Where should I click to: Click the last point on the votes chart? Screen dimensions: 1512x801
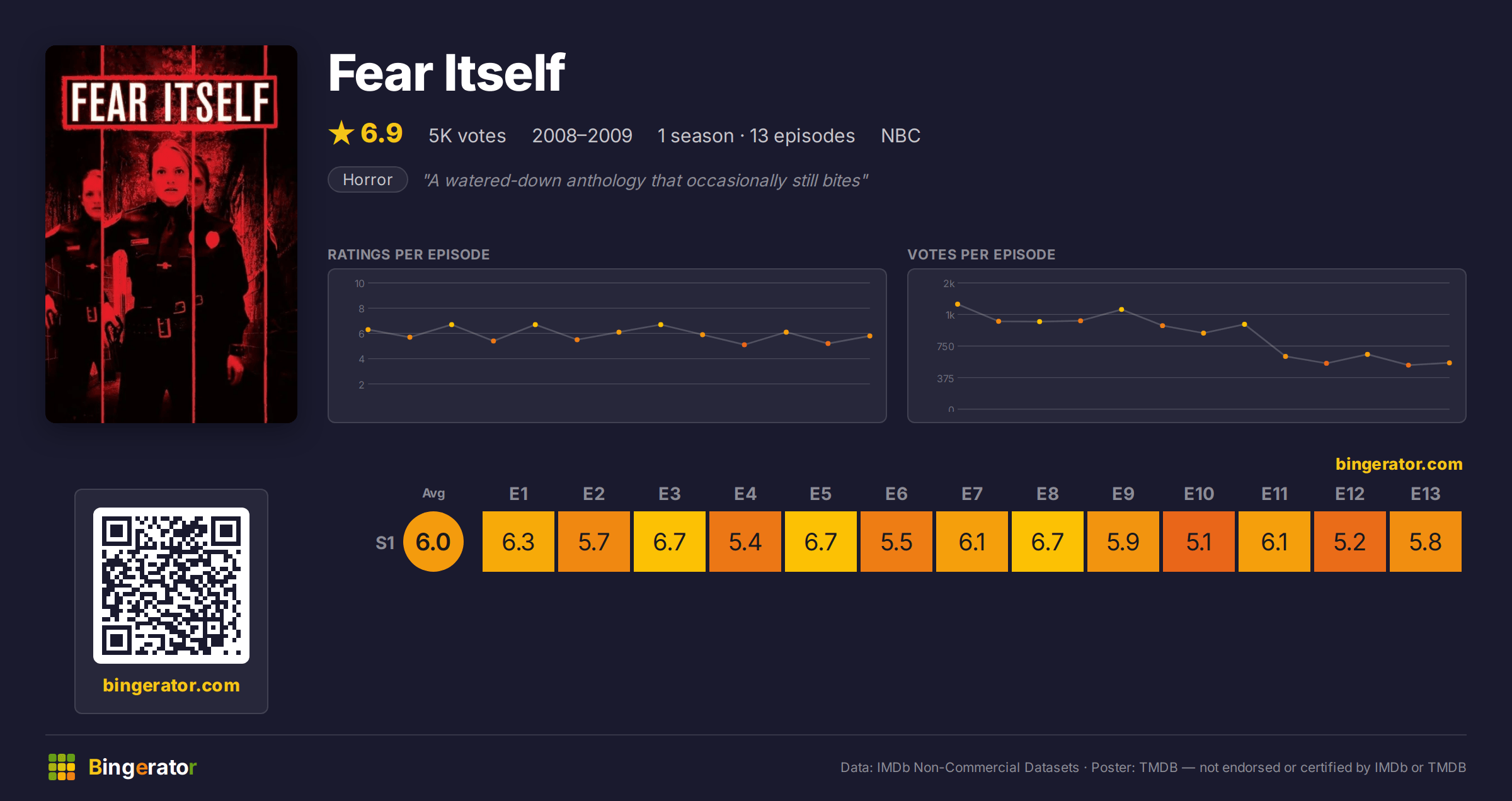(x=1450, y=363)
